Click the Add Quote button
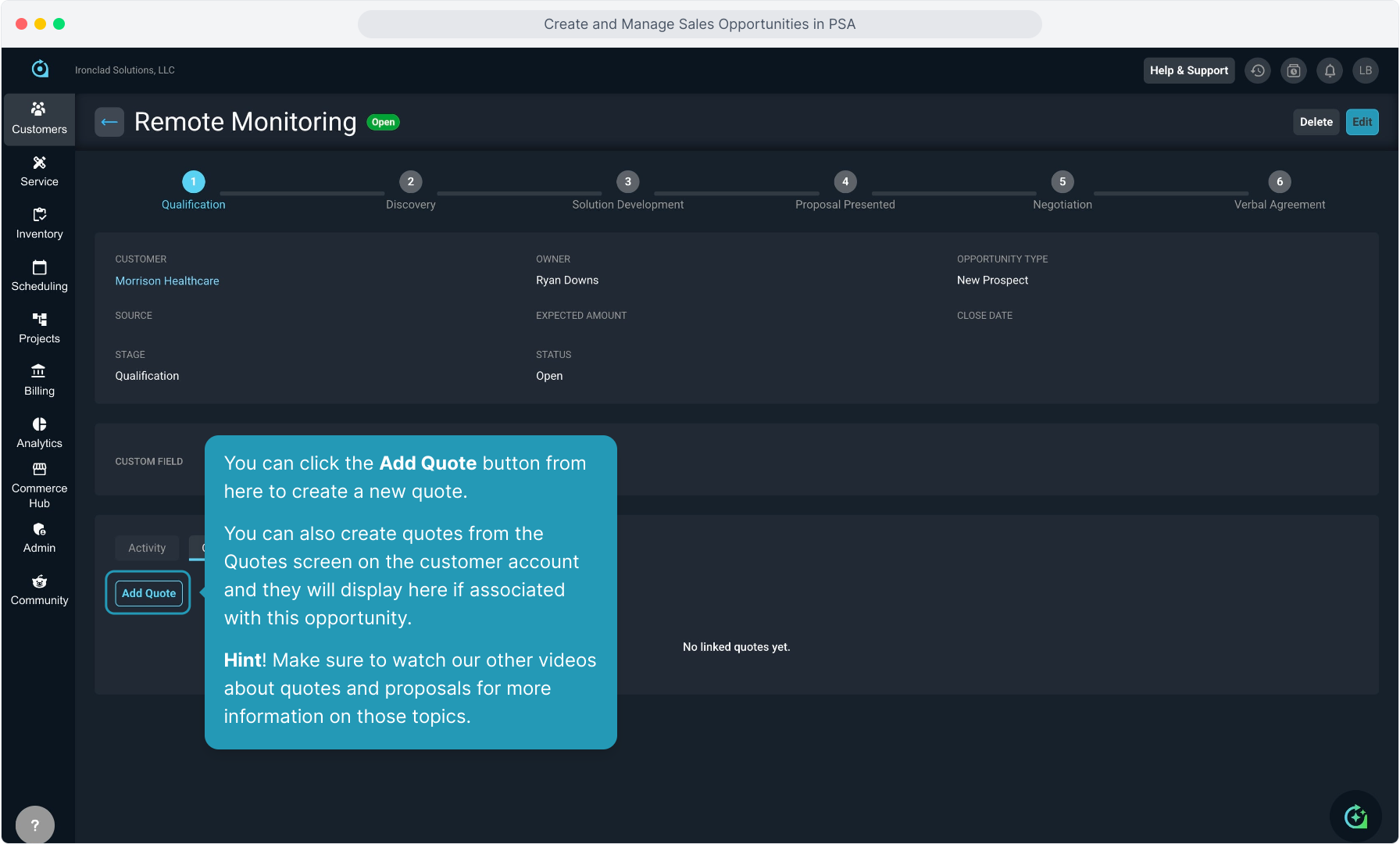 148,593
